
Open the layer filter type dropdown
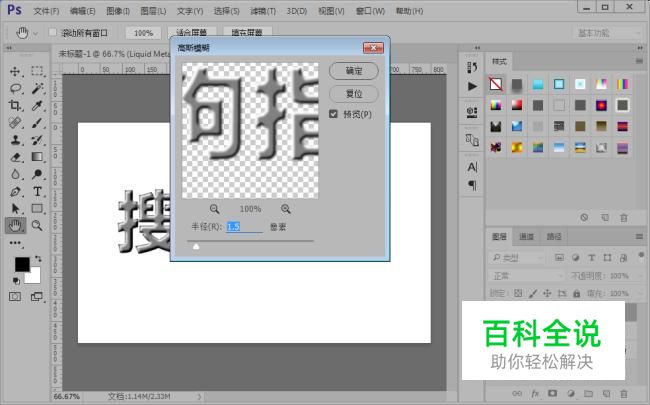tap(517, 258)
